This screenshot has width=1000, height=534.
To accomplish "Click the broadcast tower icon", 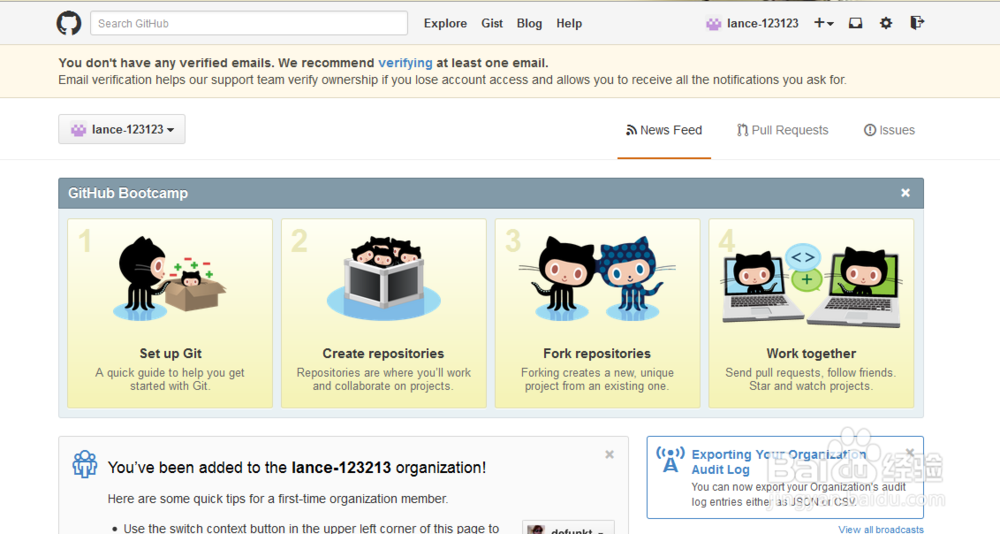I will (670, 459).
